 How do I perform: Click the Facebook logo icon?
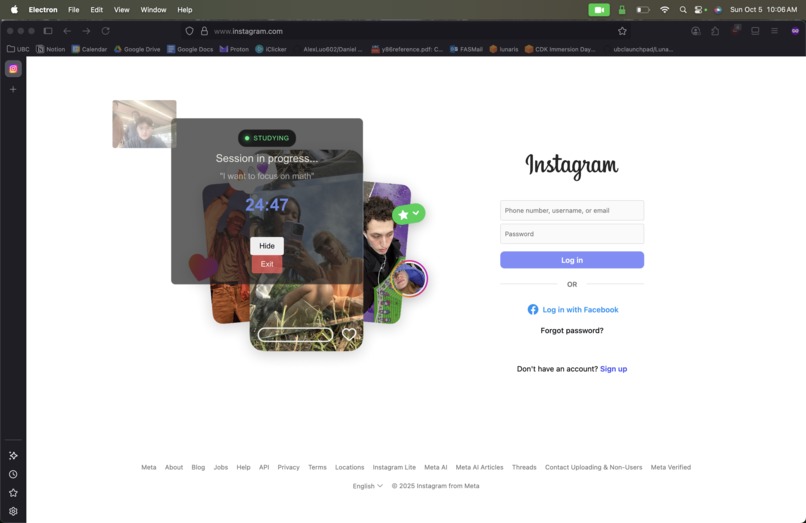[x=533, y=310]
